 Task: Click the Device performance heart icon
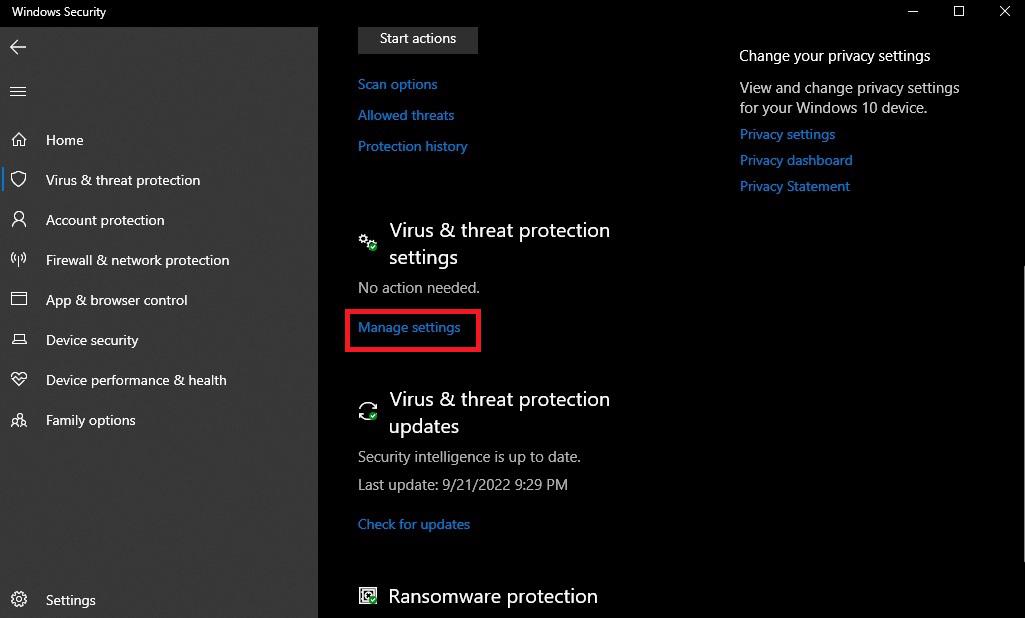[x=19, y=380]
